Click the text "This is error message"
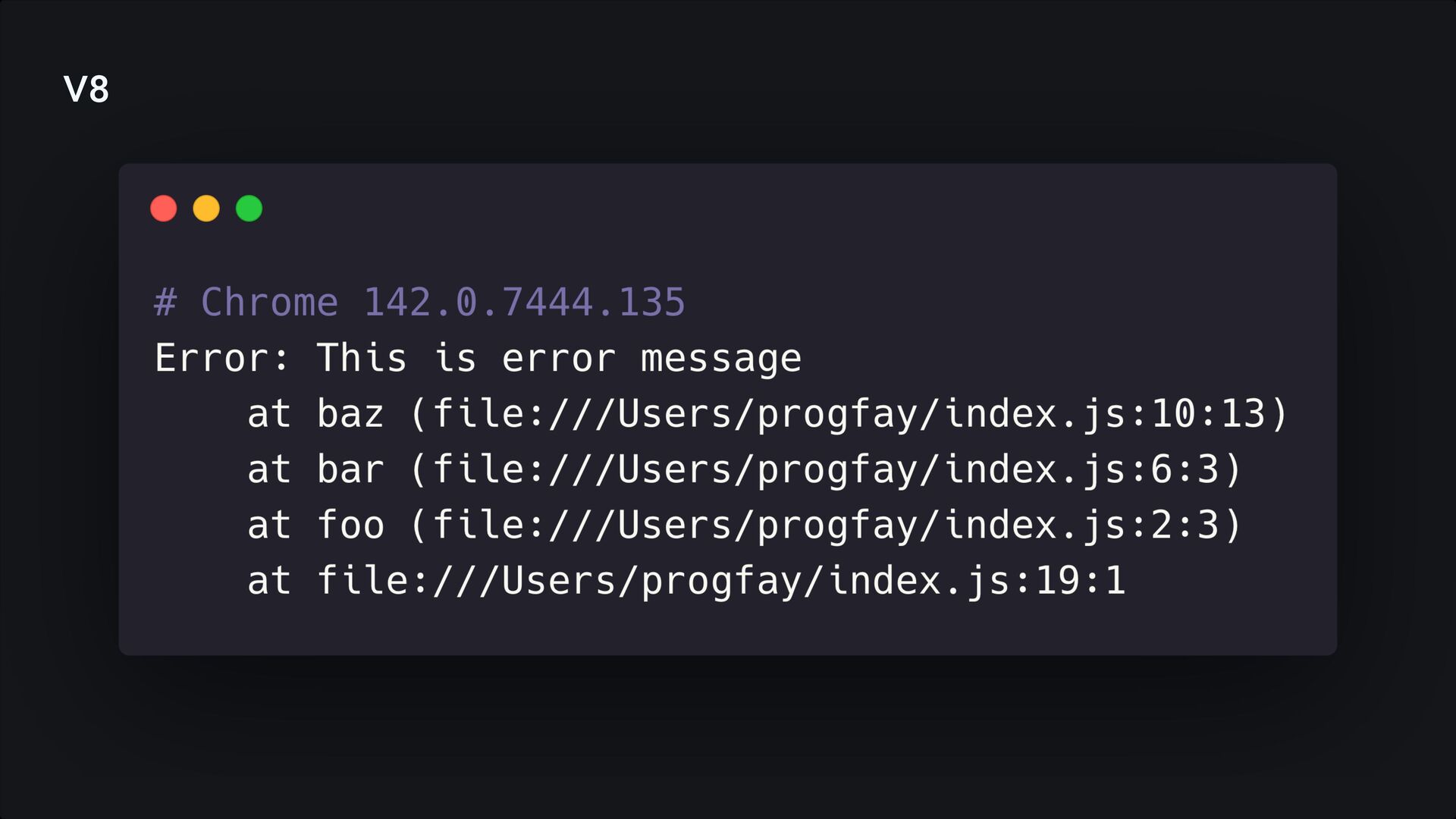1456x819 pixels. pos(559,358)
